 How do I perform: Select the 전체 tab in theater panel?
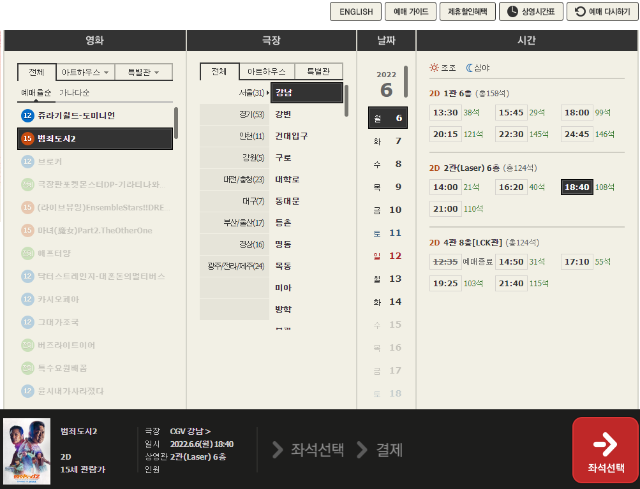(219, 71)
